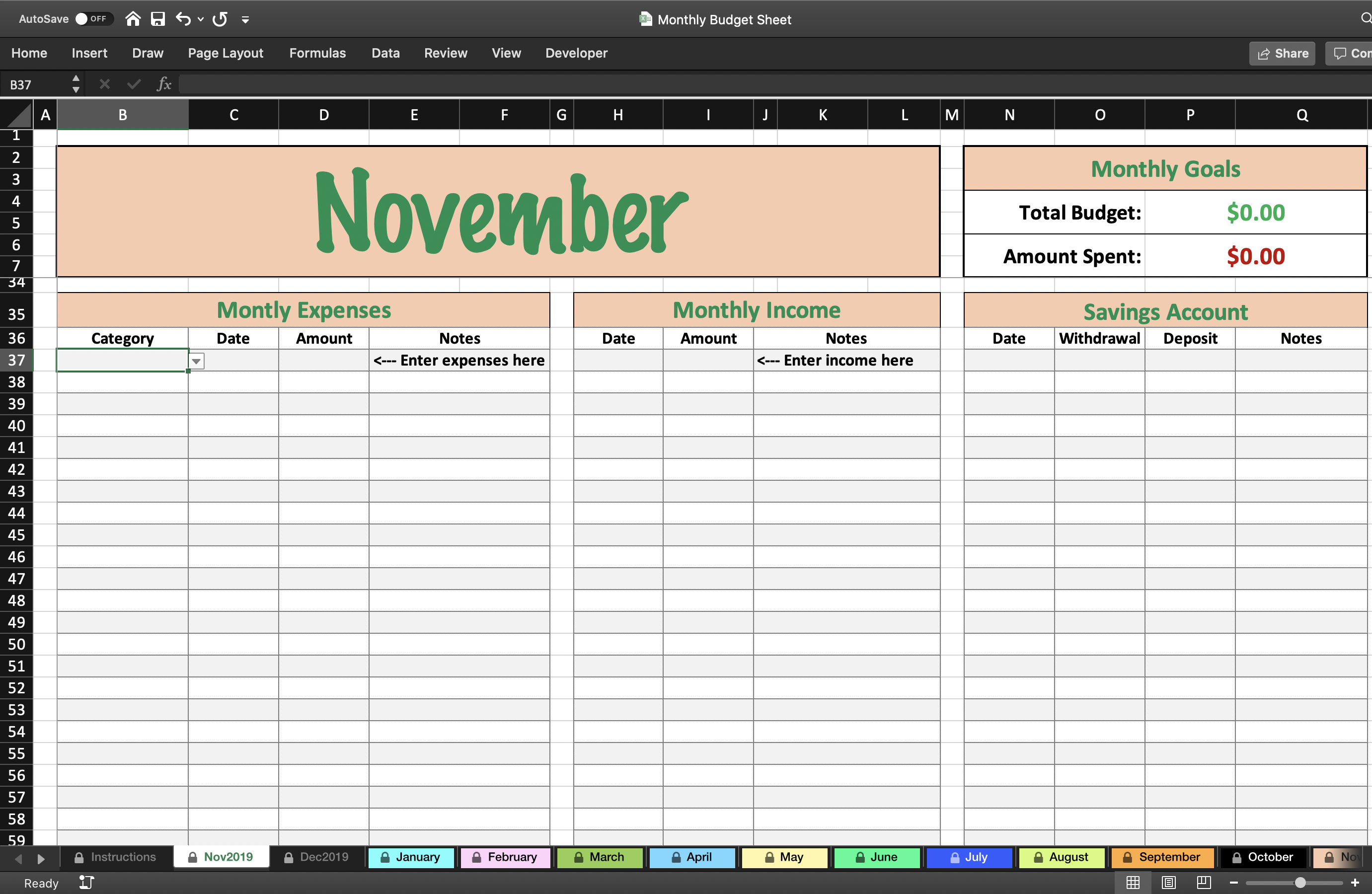This screenshot has height=894, width=1372.
Task: Switch to the Developer ribbon tab
Action: [x=576, y=53]
